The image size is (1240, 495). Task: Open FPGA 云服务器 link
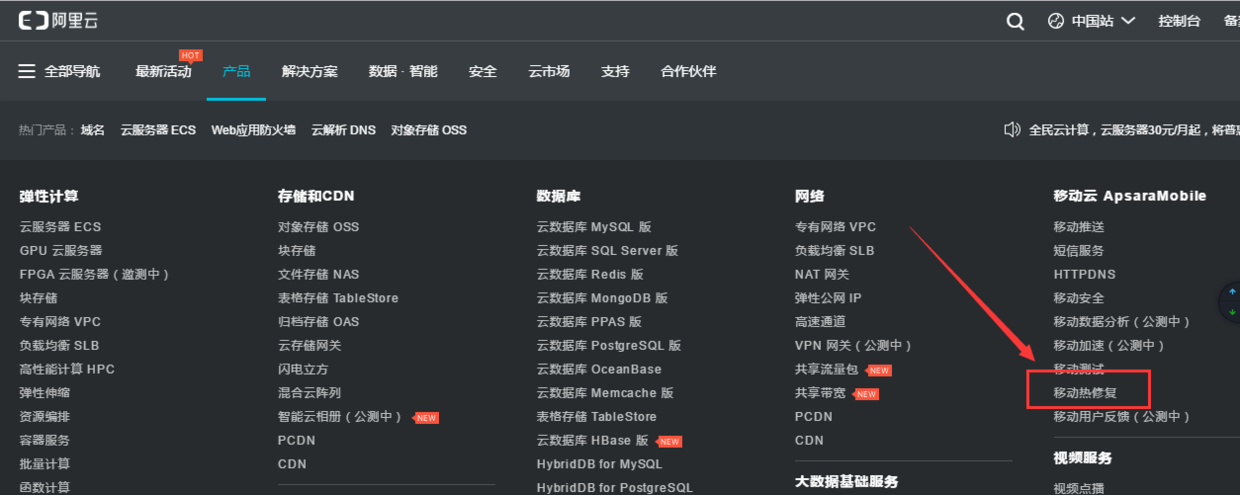tap(95, 274)
